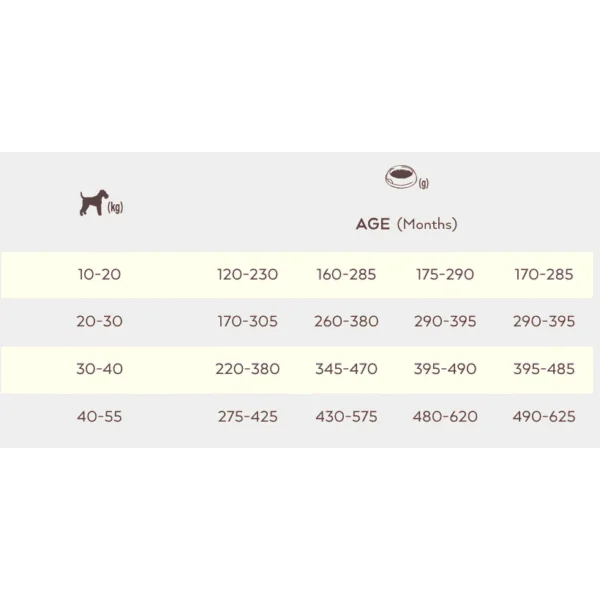This screenshot has height=600, width=600.
Task: Select the 40-55 weight row
Action: pyautogui.click(x=297, y=417)
